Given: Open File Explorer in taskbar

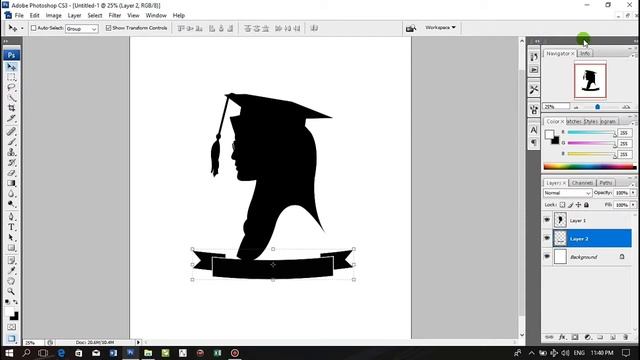Looking at the screenshot, I should tap(148, 353).
